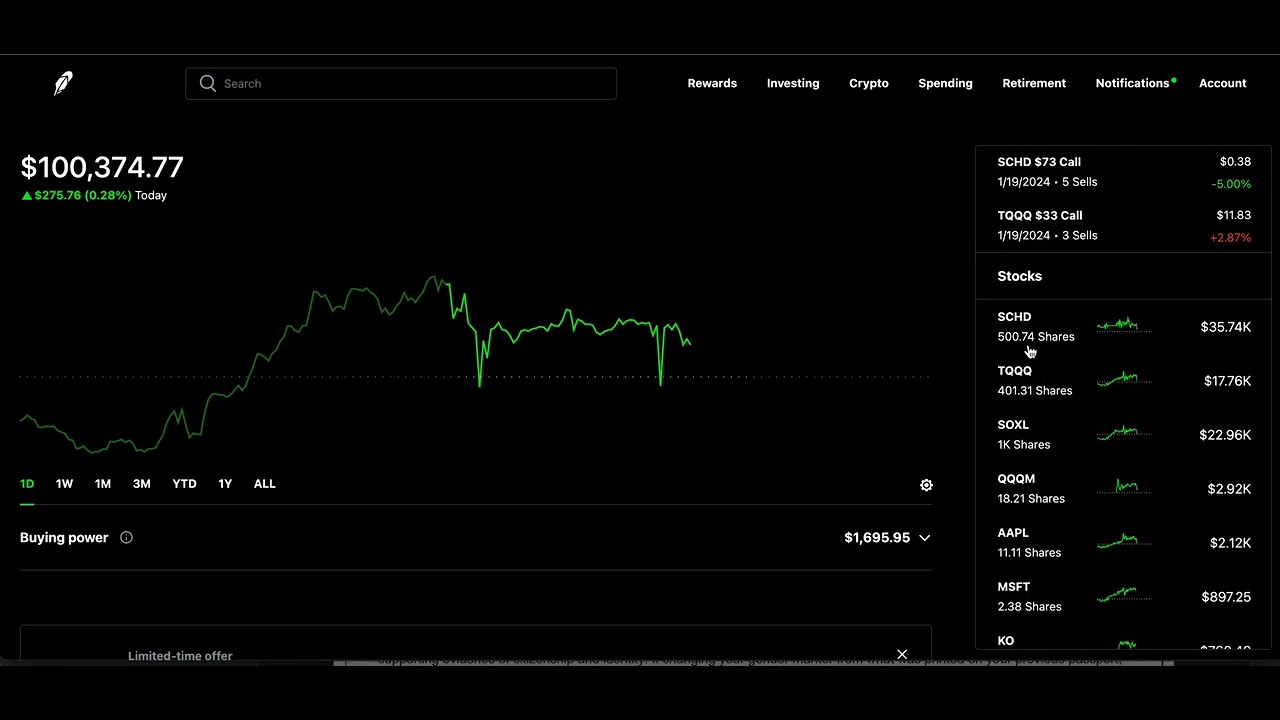Click the SOXL mini sparkline chart

point(1124,433)
